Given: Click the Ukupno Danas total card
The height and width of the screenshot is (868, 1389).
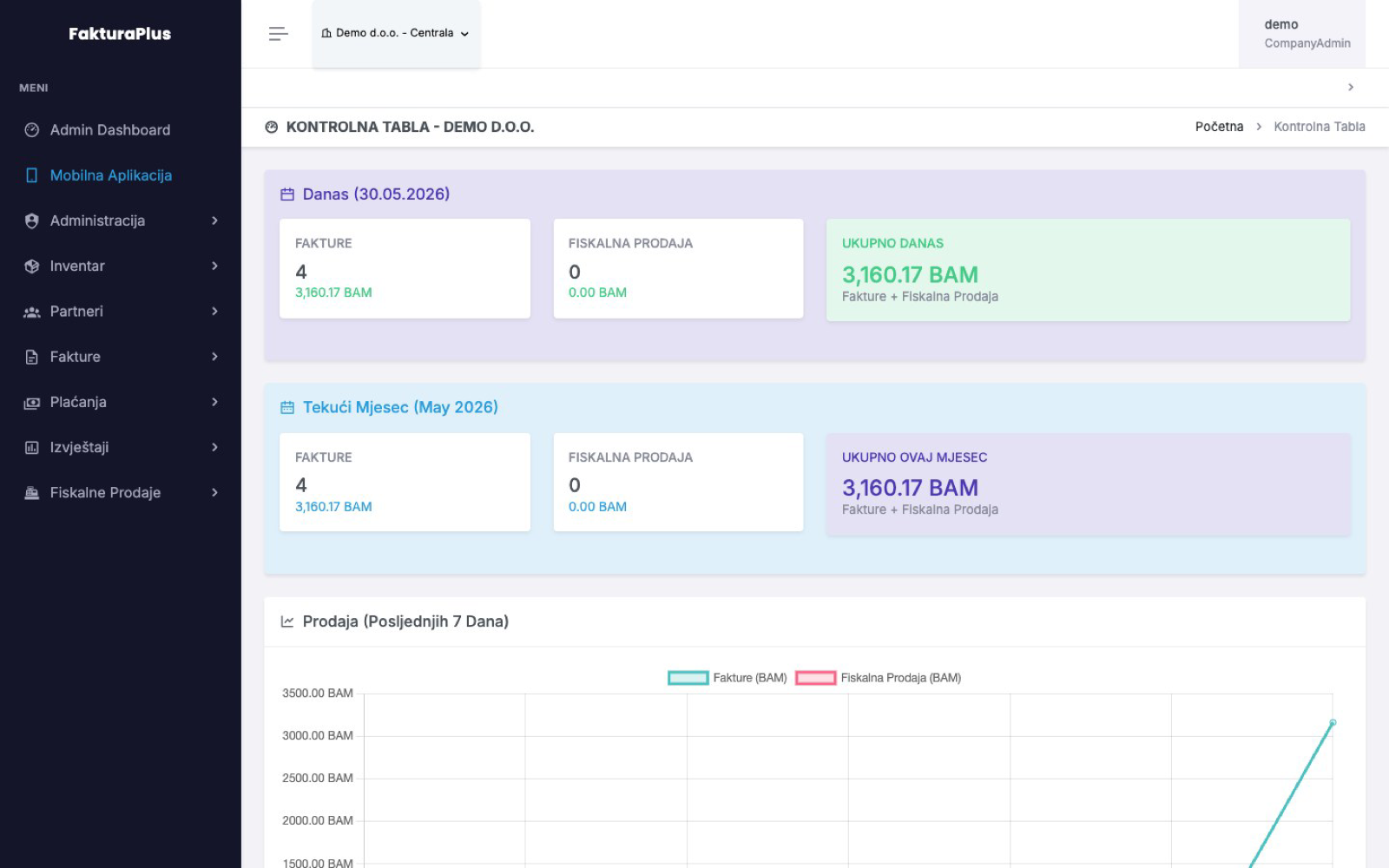Looking at the screenshot, I should [1088, 270].
